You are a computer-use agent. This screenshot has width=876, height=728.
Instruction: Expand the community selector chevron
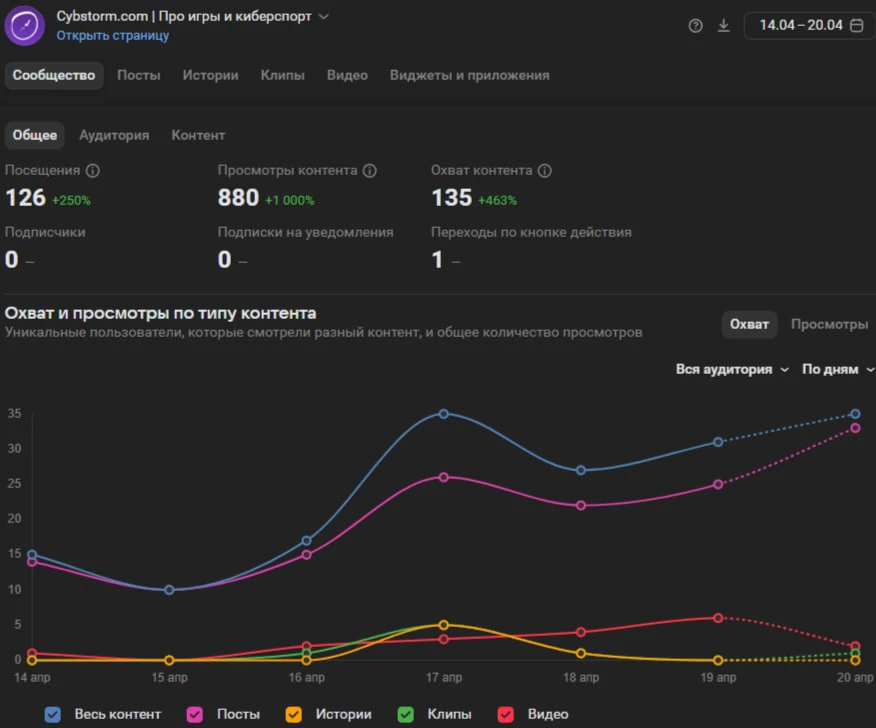click(x=323, y=17)
